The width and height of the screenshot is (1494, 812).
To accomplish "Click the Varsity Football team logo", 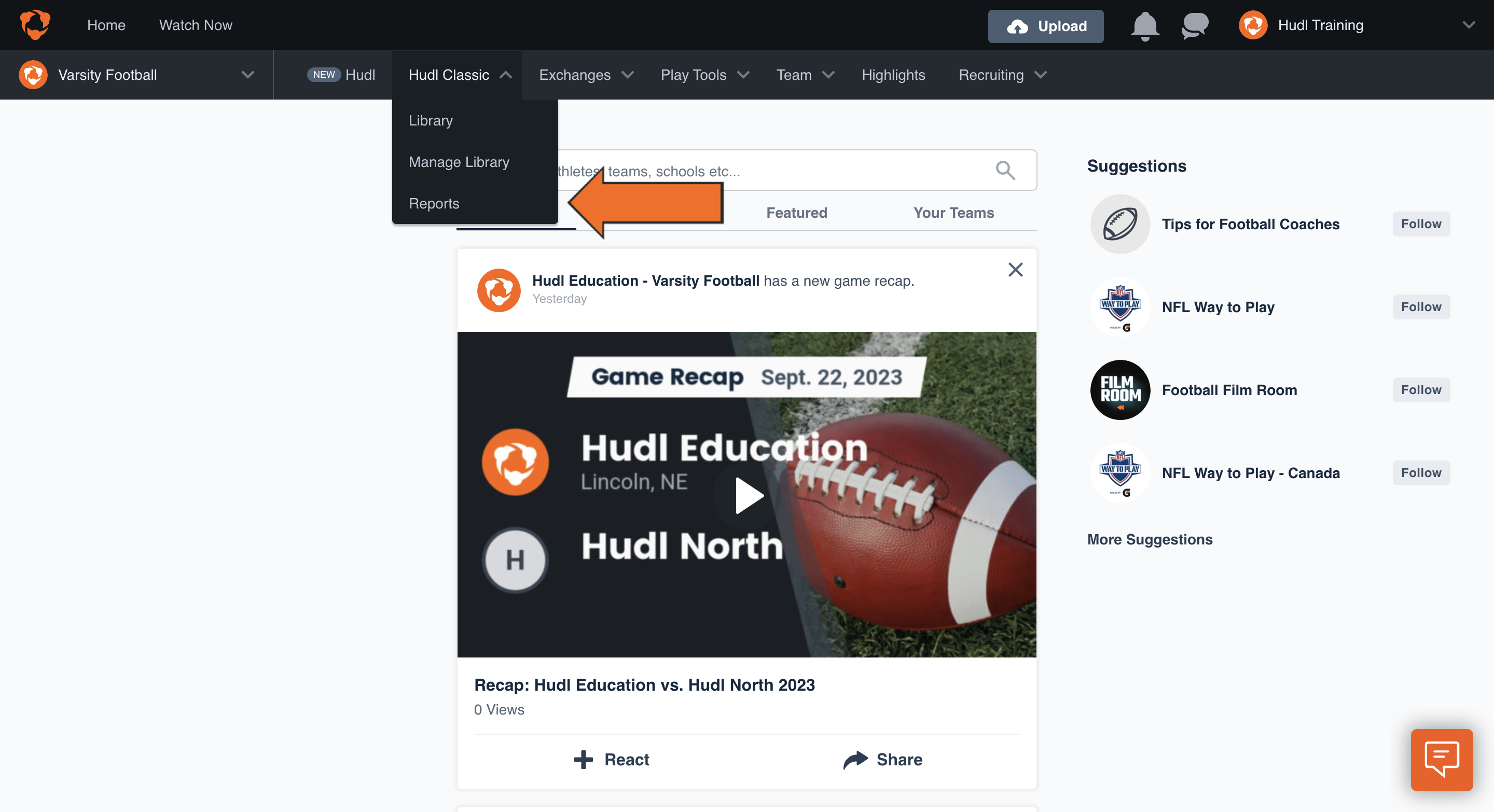I will [x=33, y=75].
